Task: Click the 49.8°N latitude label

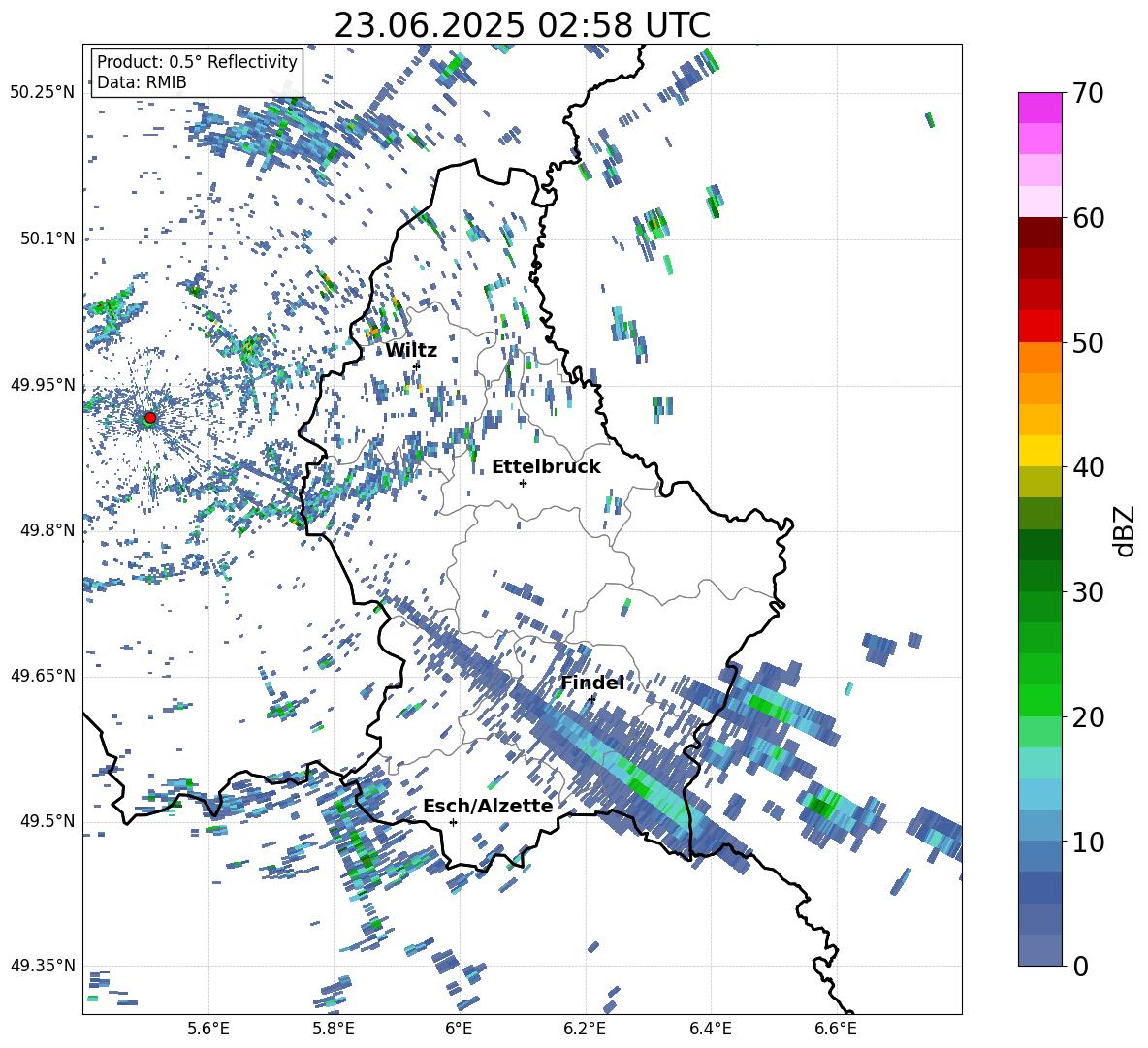Action: (x=48, y=530)
